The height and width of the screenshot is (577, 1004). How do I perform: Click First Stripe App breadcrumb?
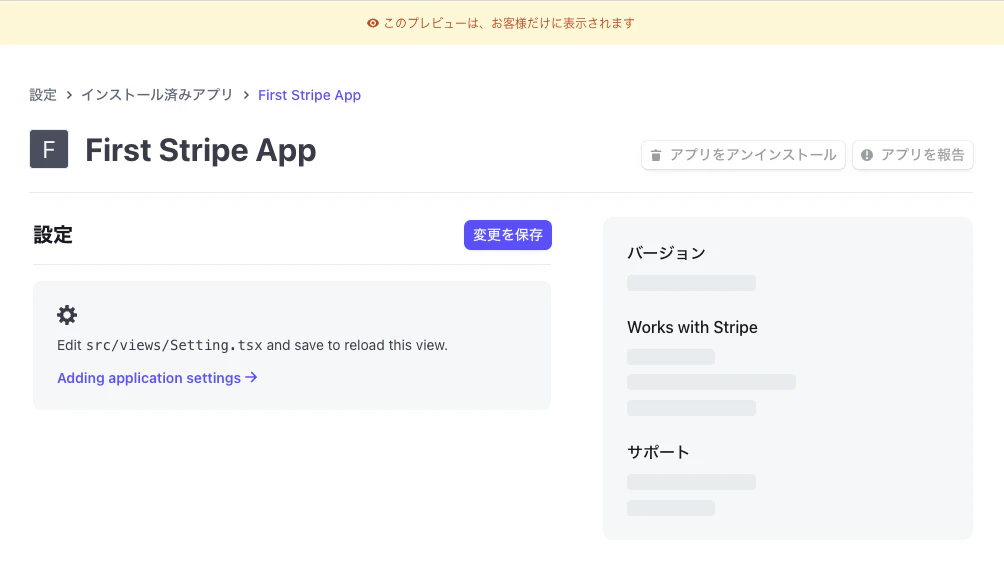point(309,95)
